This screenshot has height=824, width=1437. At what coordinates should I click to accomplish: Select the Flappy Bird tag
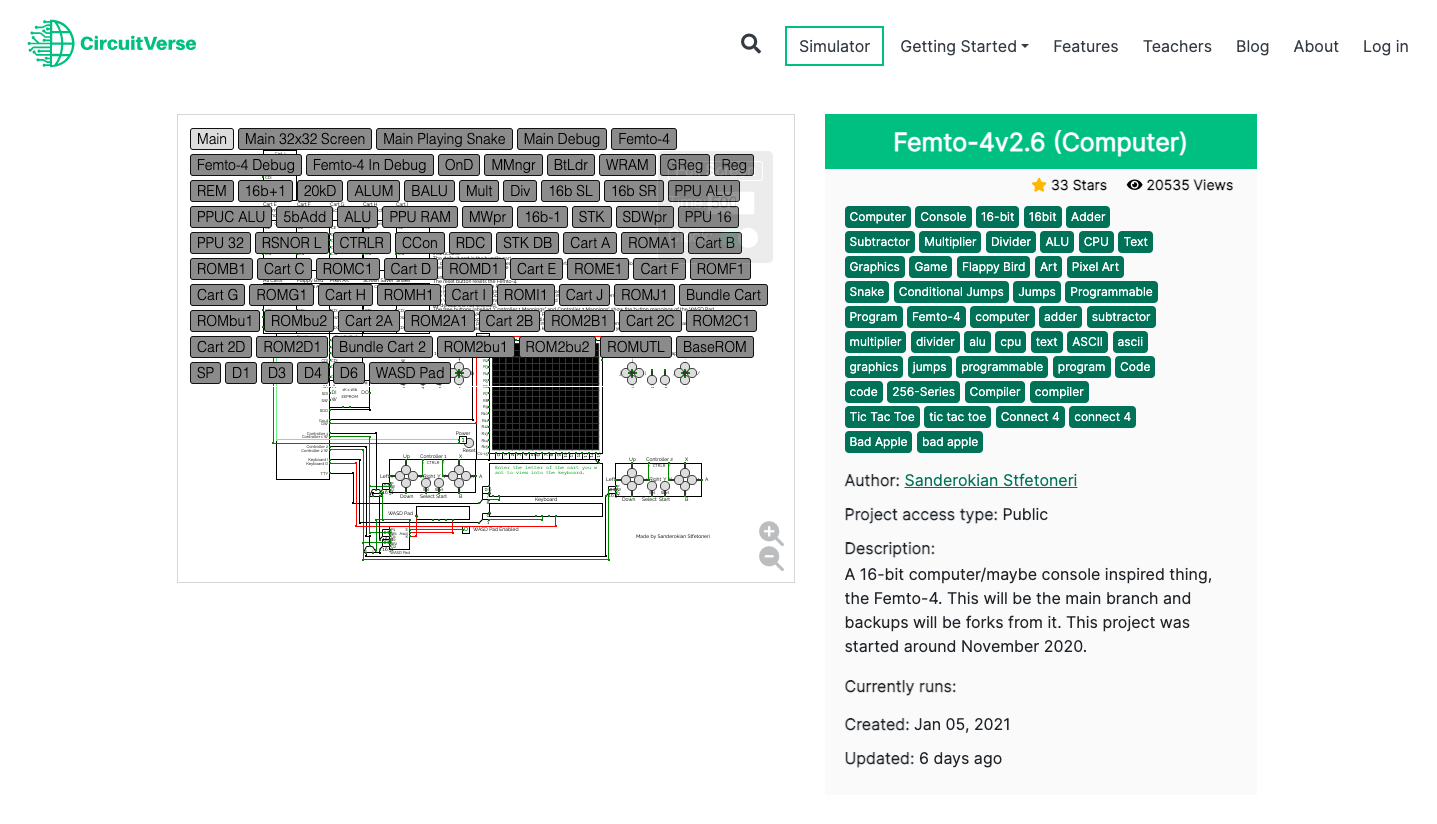(993, 267)
